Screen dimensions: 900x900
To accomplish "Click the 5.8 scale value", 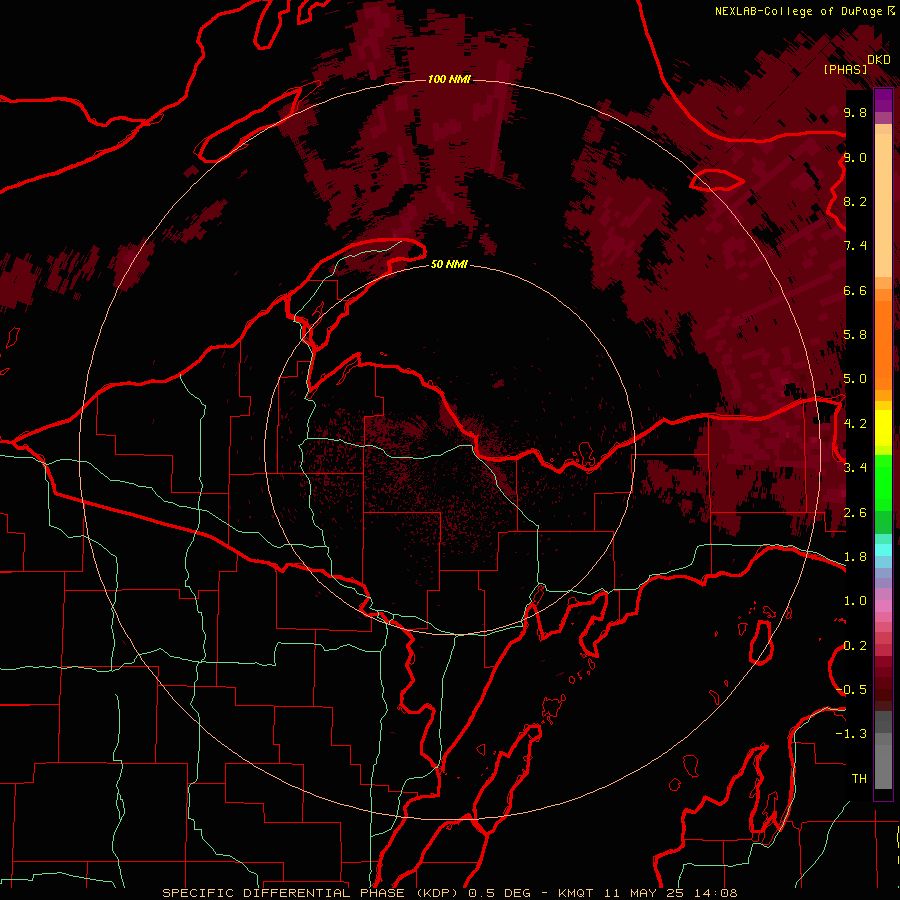I will [855, 335].
